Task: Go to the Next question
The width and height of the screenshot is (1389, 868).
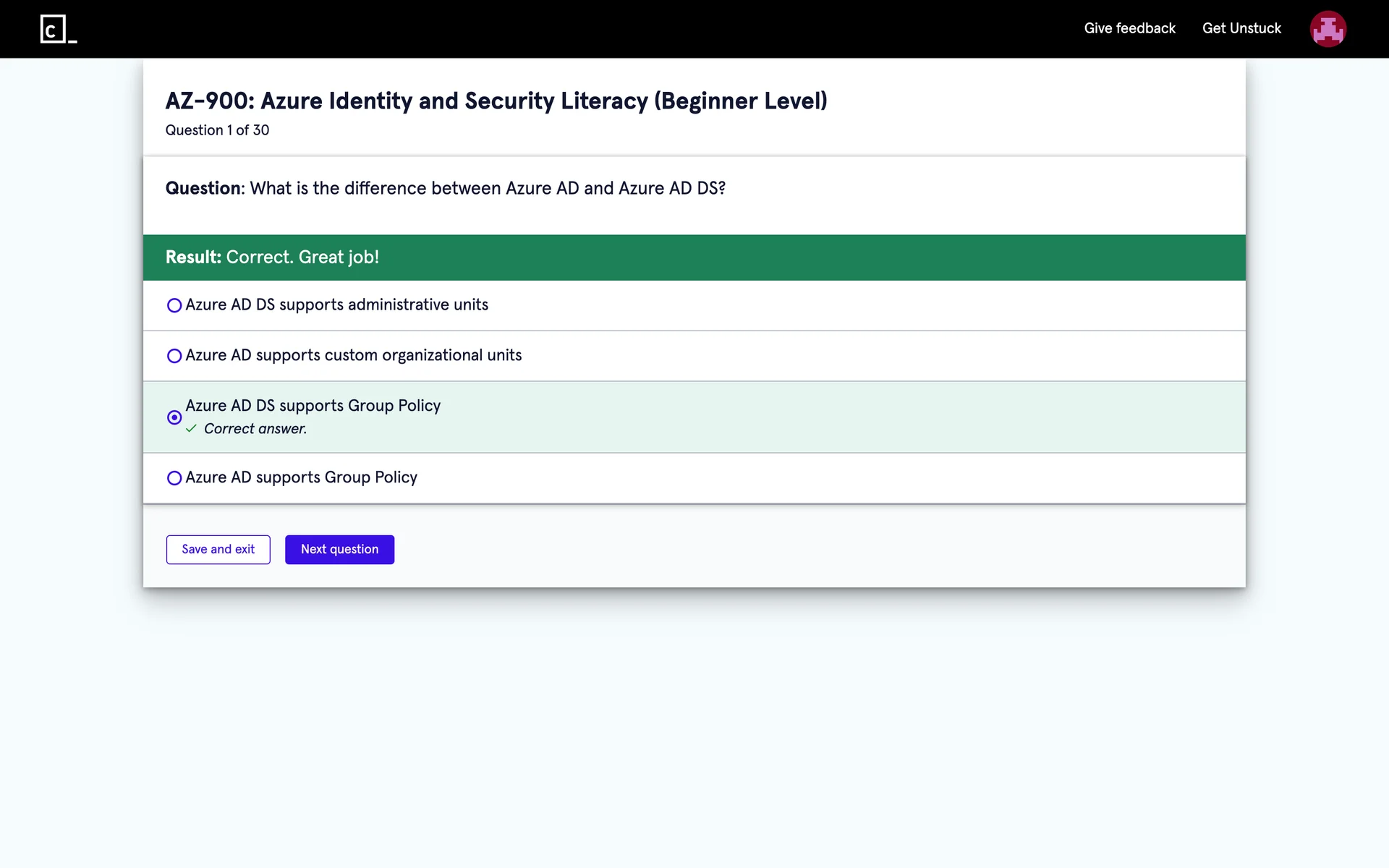Action: 339,550
